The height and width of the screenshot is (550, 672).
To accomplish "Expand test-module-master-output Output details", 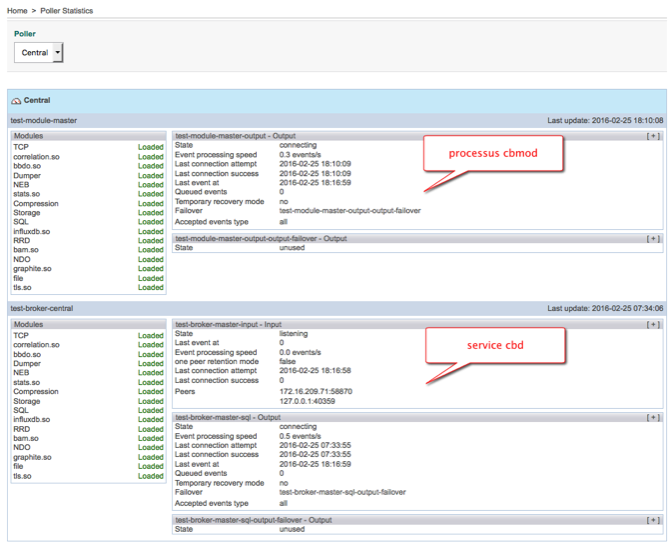I will pos(653,135).
